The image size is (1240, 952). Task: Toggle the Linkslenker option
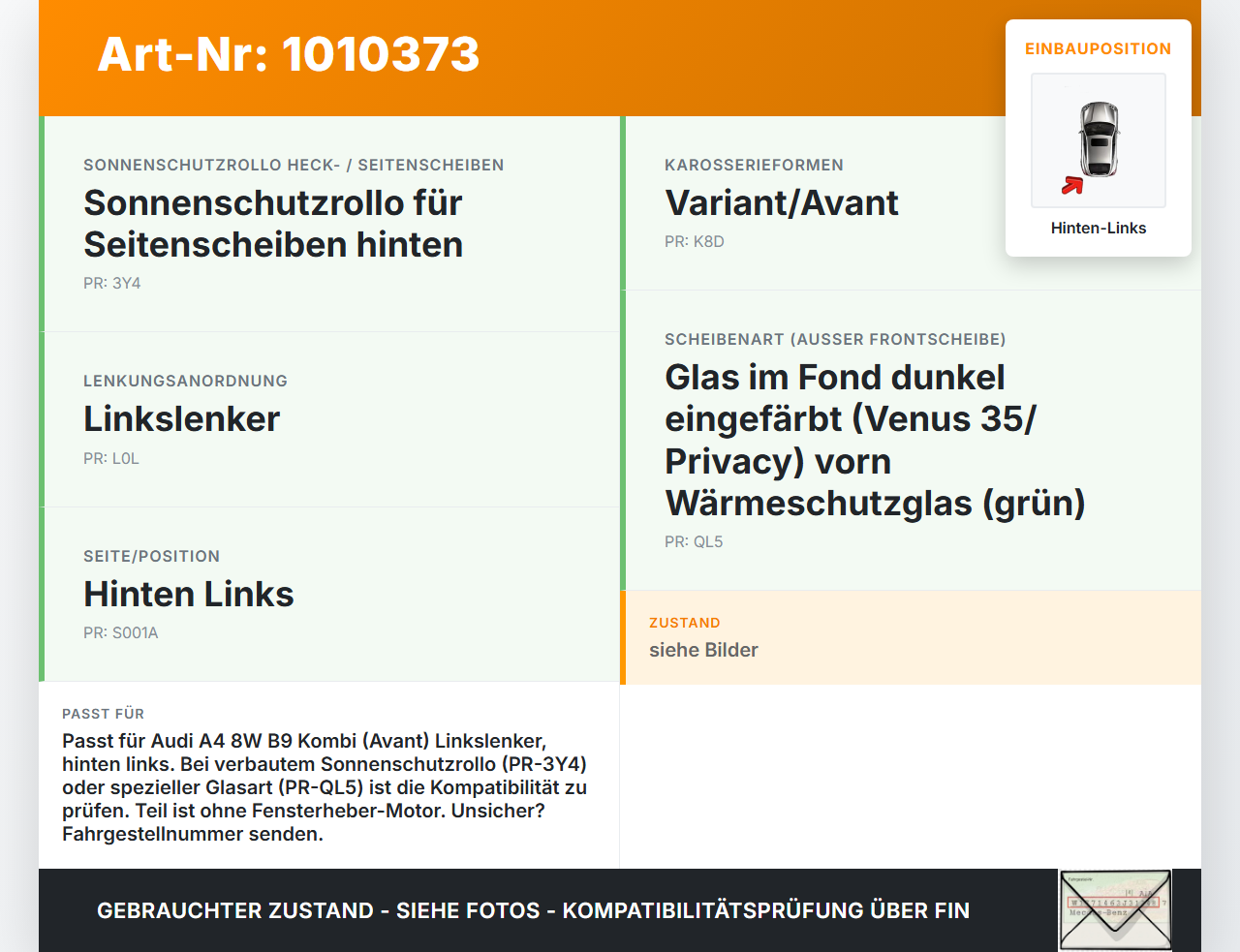tap(181, 418)
